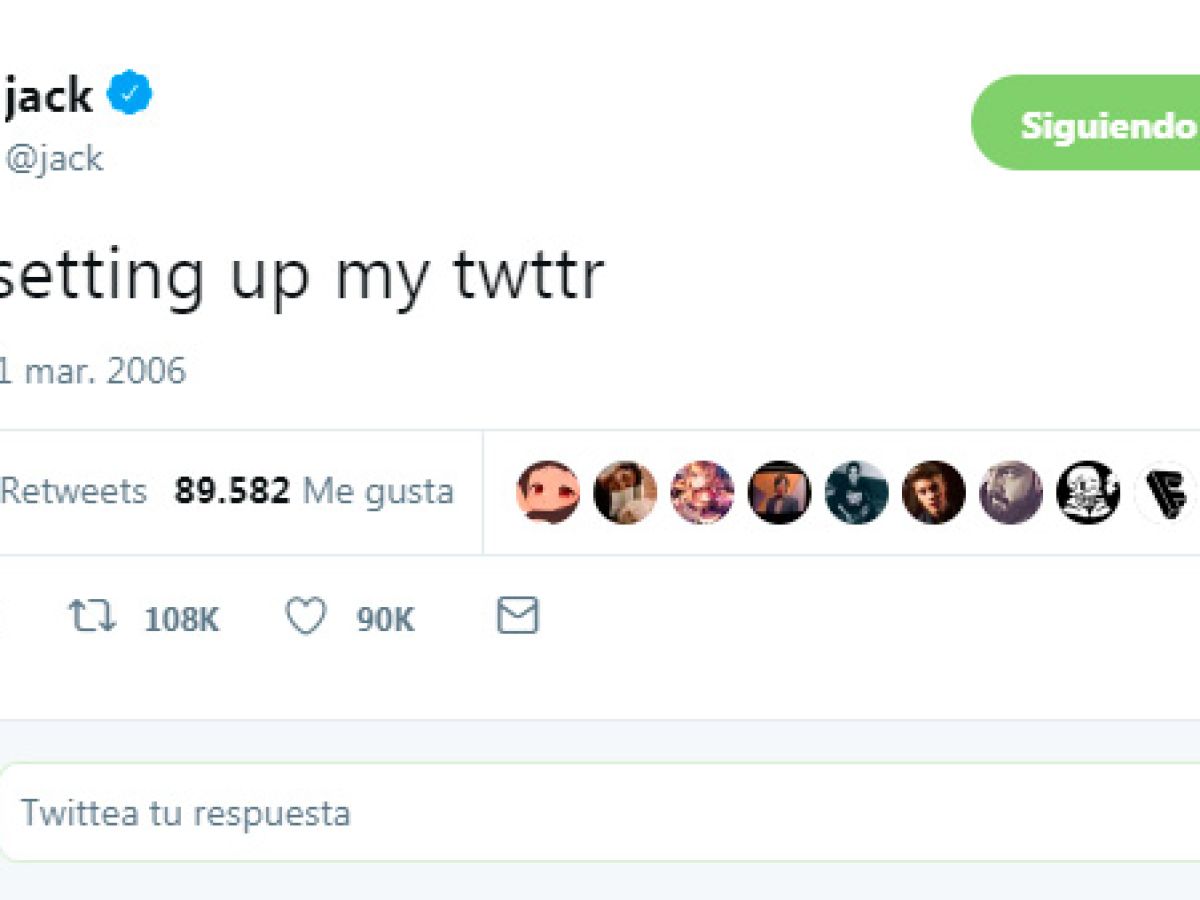Click the last portrait avatar before the skull
The image size is (1200, 900).
1011,492
